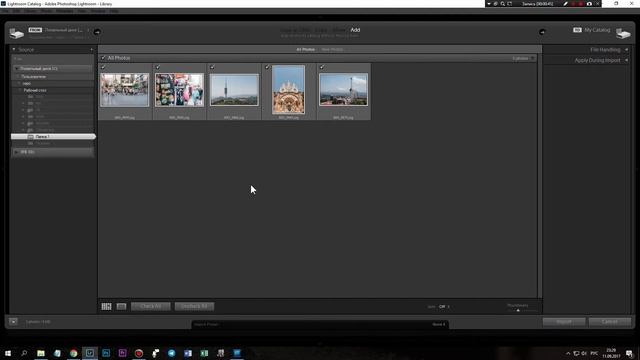Viewport: 640px width, 360px height.
Task: Expand tray hidden icons chevron
Action: click(568, 353)
